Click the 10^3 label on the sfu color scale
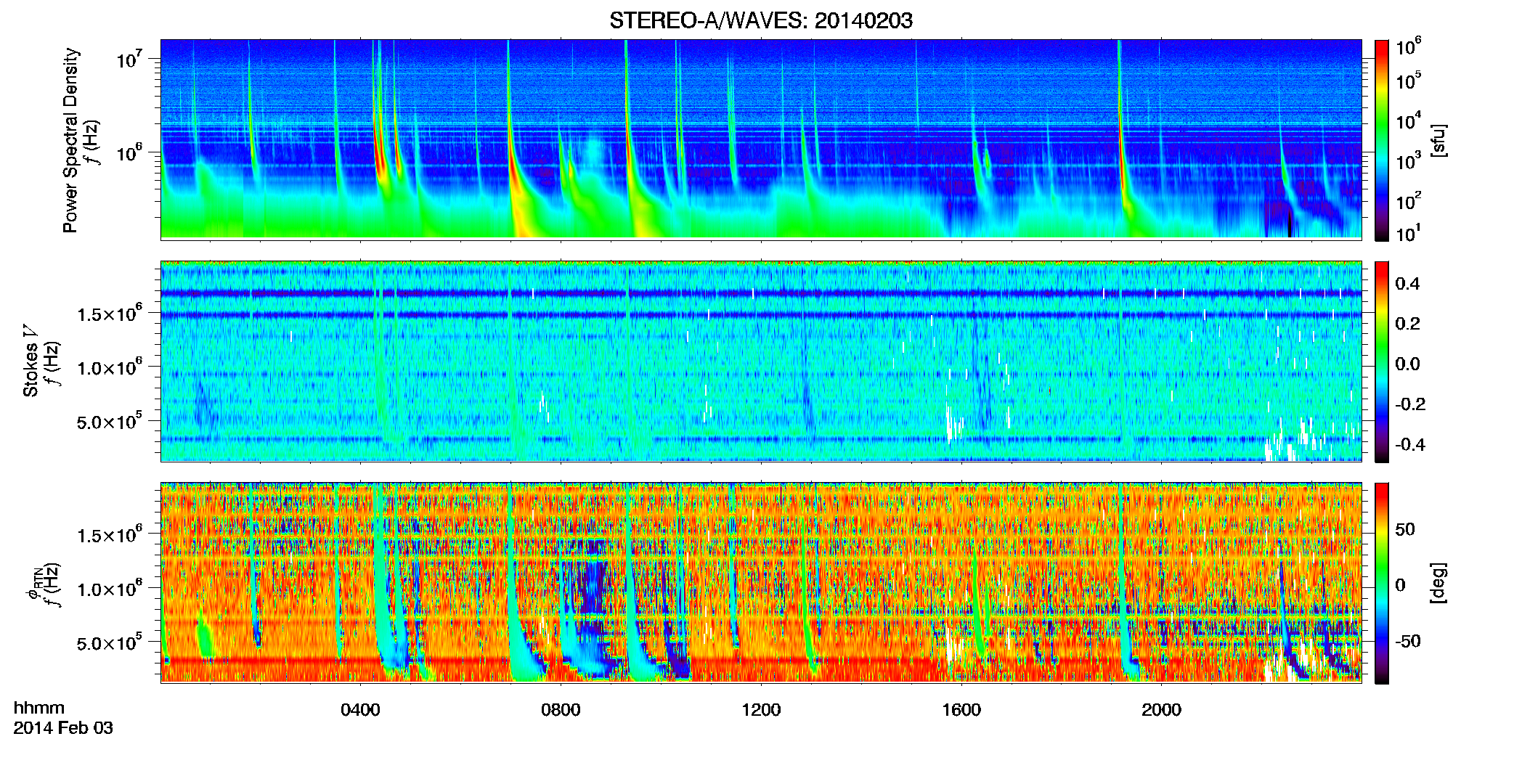This screenshot has height=784, width=1522. 1408,160
